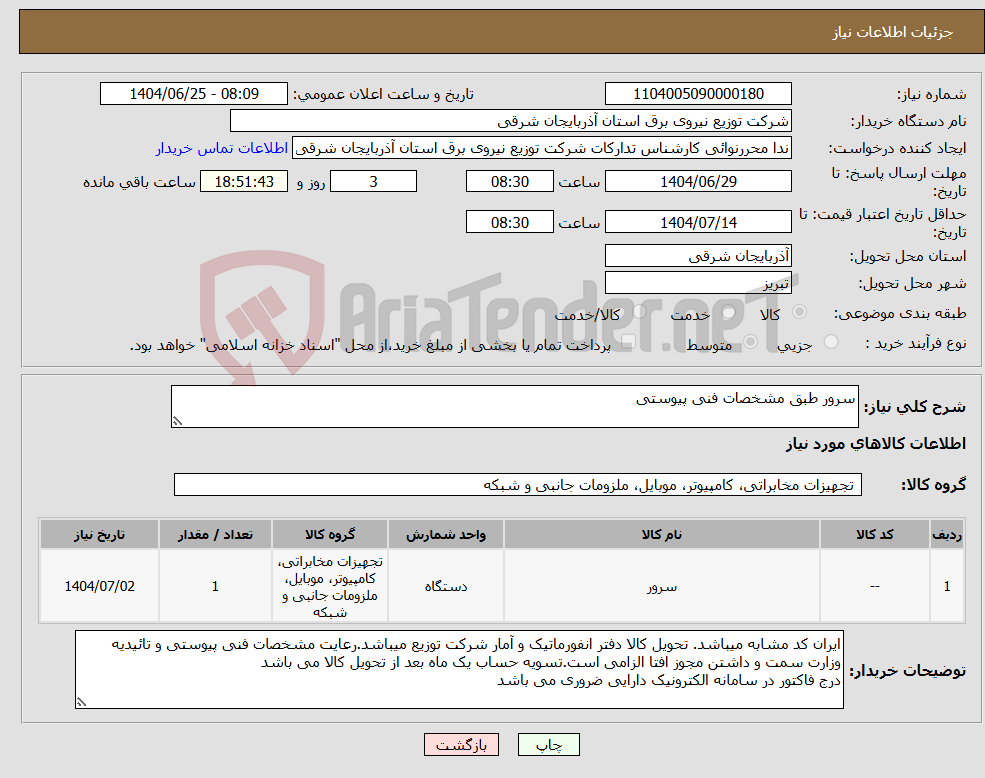Click the announcement date field 1404/06/25
This screenshot has width=985, height=778.
click(193, 93)
